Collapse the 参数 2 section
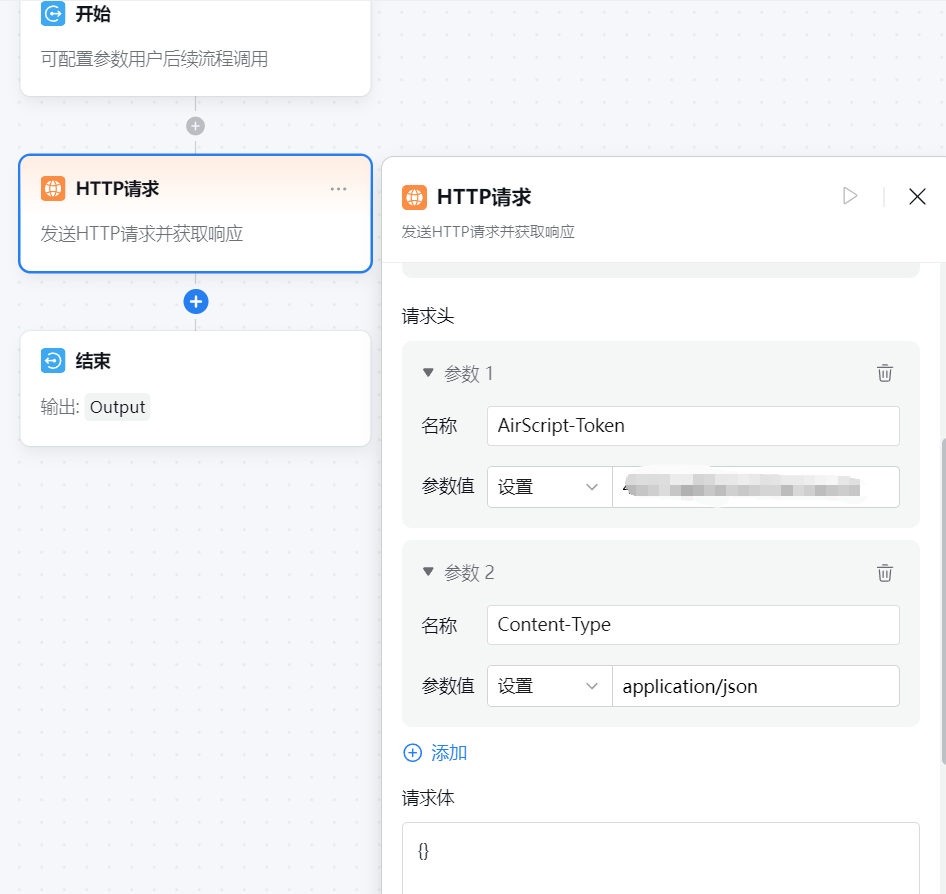The image size is (946, 894). (x=428, y=571)
